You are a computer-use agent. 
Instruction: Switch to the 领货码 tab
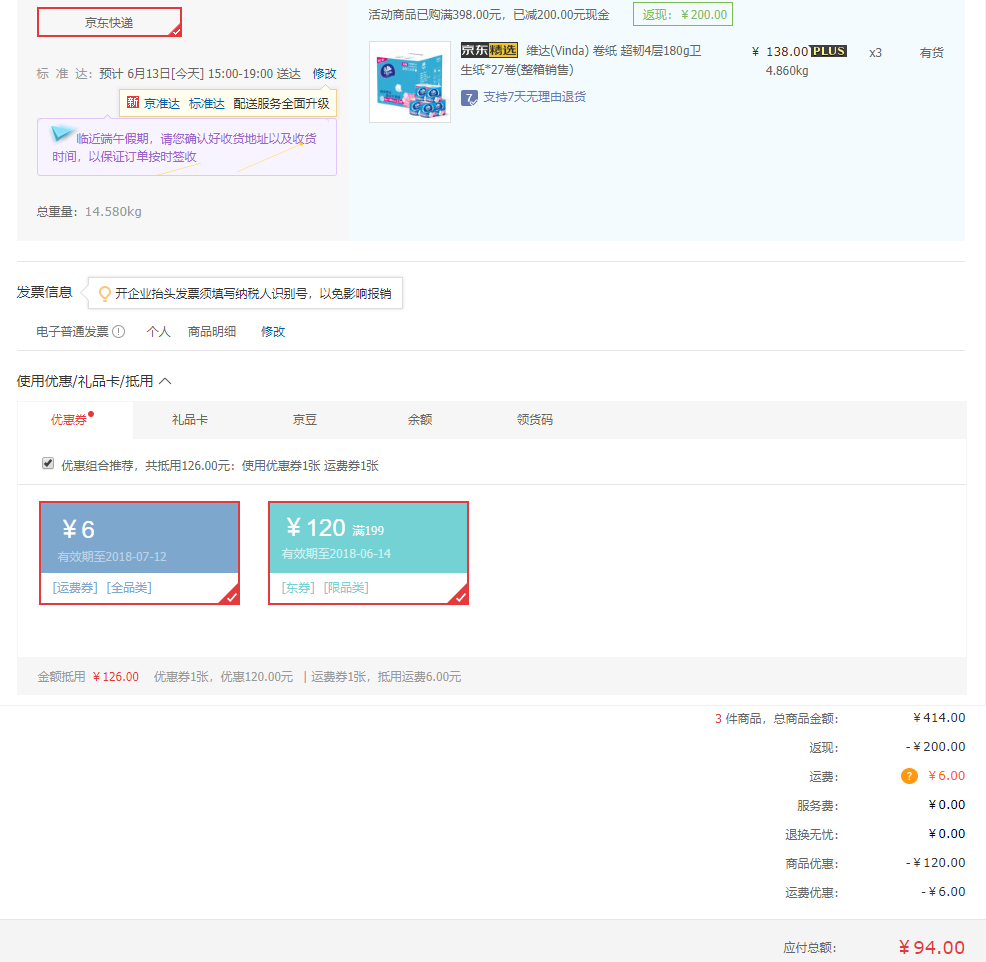pyautogui.click(x=535, y=419)
